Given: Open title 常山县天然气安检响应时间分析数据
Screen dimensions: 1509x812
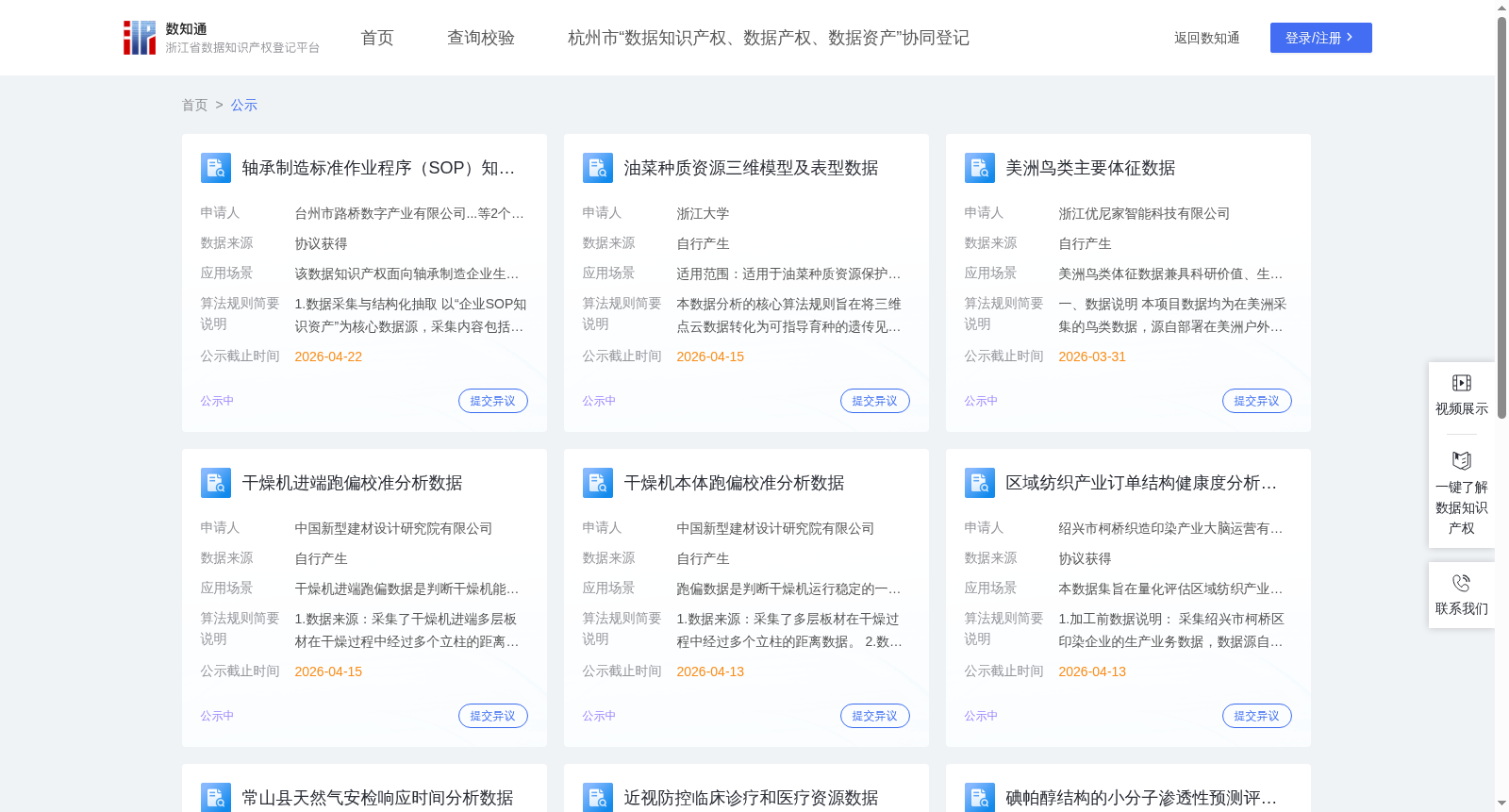Looking at the screenshot, I should 377,798.
